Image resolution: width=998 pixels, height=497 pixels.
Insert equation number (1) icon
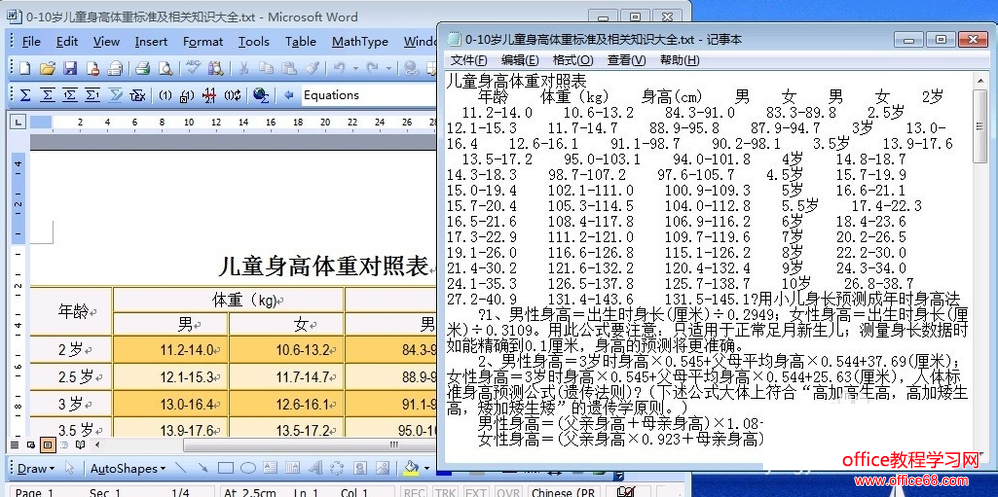pos(165,95)
